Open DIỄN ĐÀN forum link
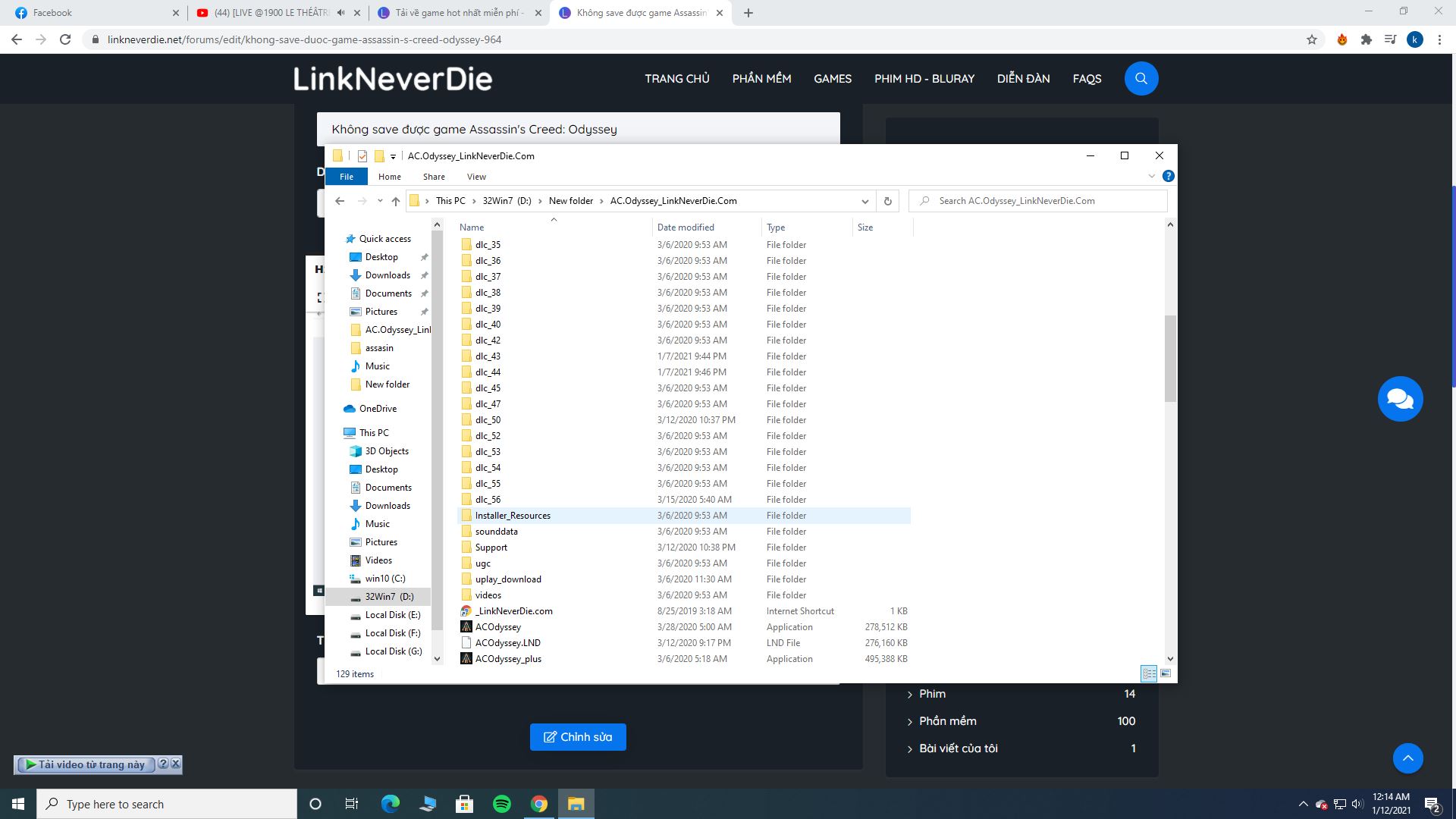 coord(1023,79)
